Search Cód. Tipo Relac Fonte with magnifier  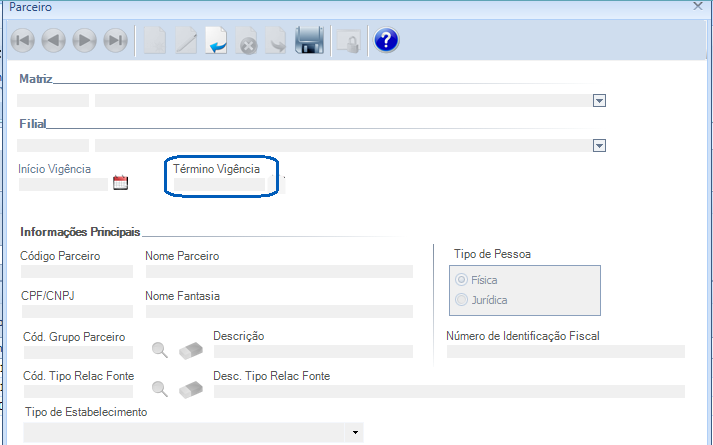160,389
